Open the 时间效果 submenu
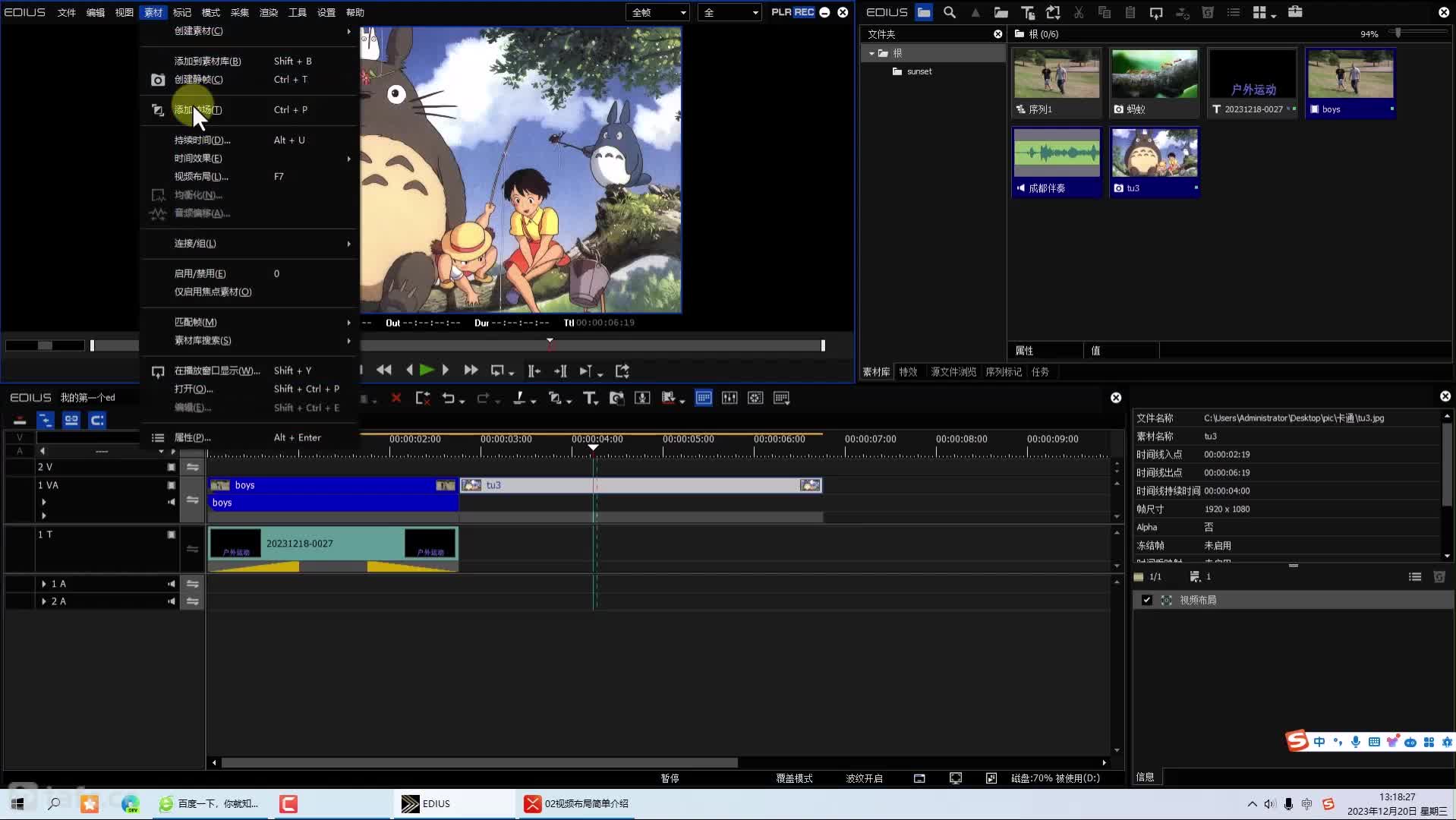Screen dimensions: 1456x820 coord(249,158)
